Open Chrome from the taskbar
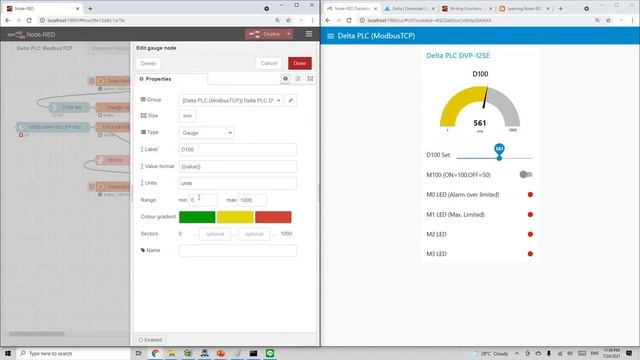Viewport: 640px width, 360px height. click(156, 353)
